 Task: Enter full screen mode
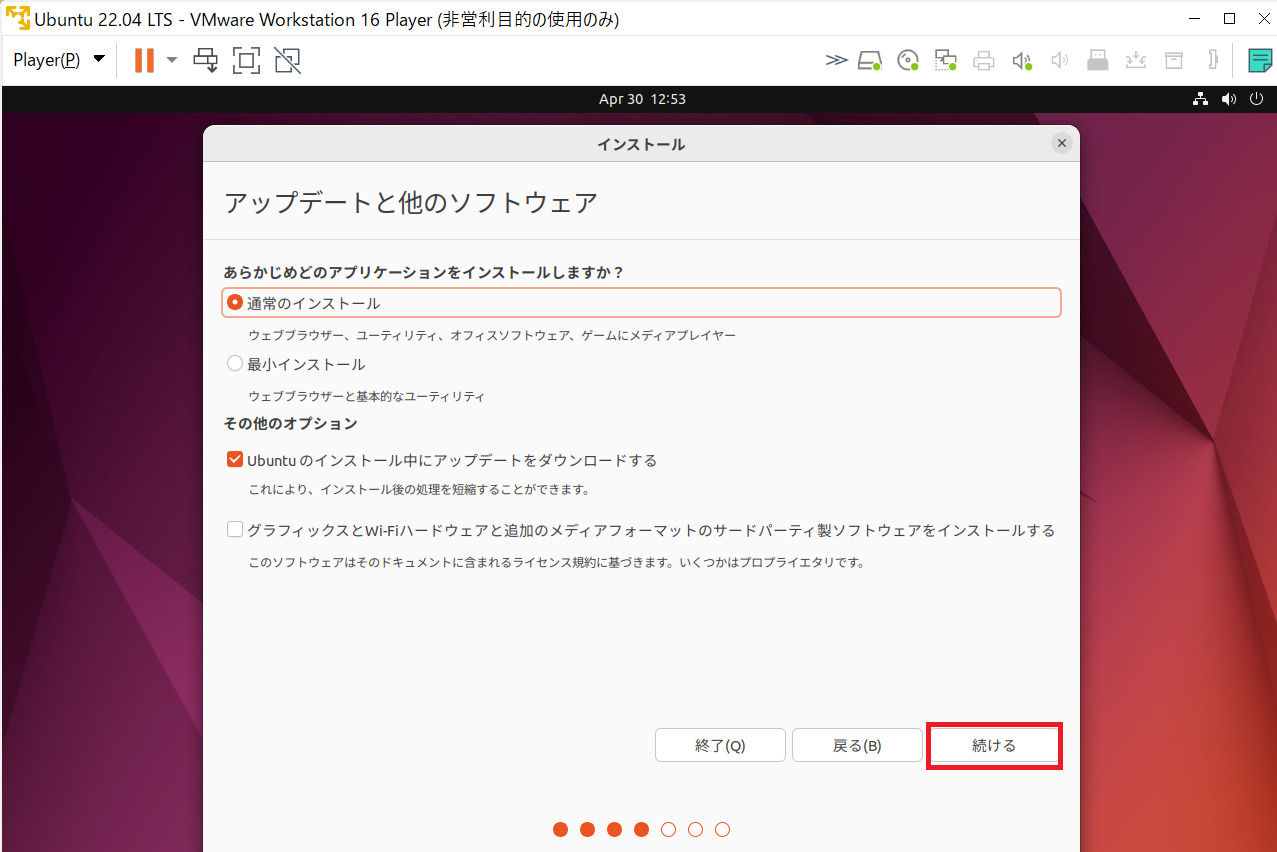[x=246, y=60]
